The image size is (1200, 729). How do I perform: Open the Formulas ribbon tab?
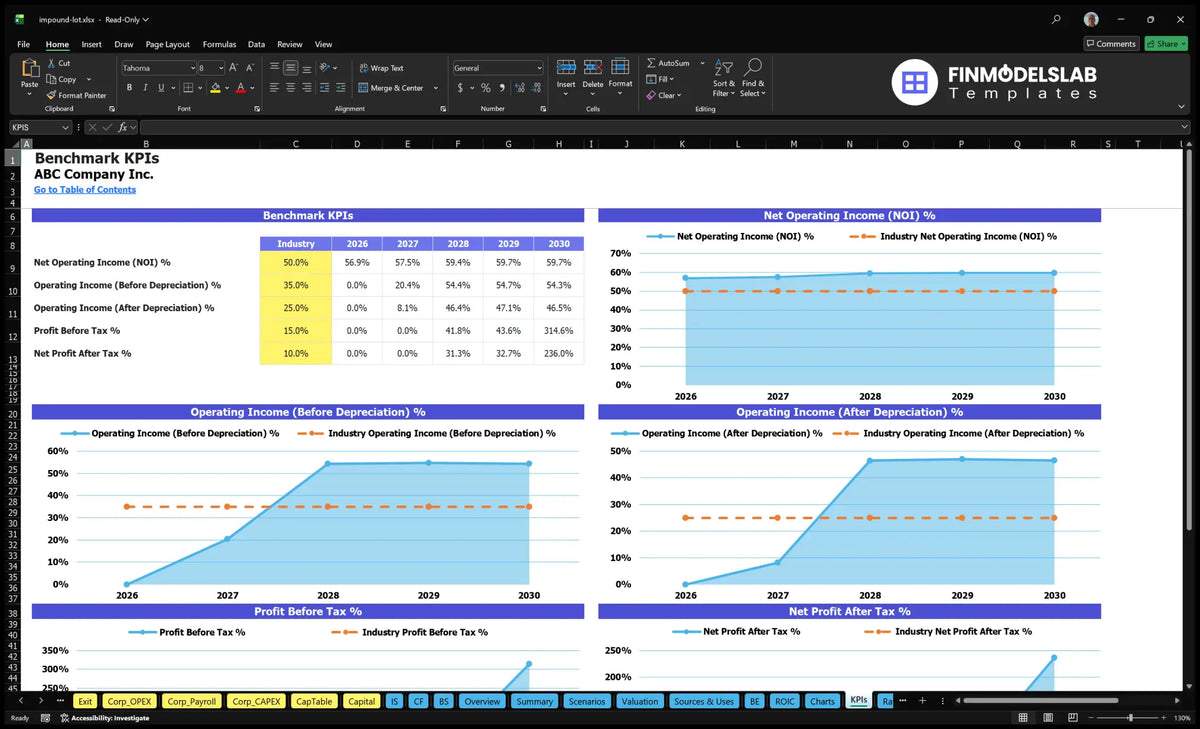219,44
